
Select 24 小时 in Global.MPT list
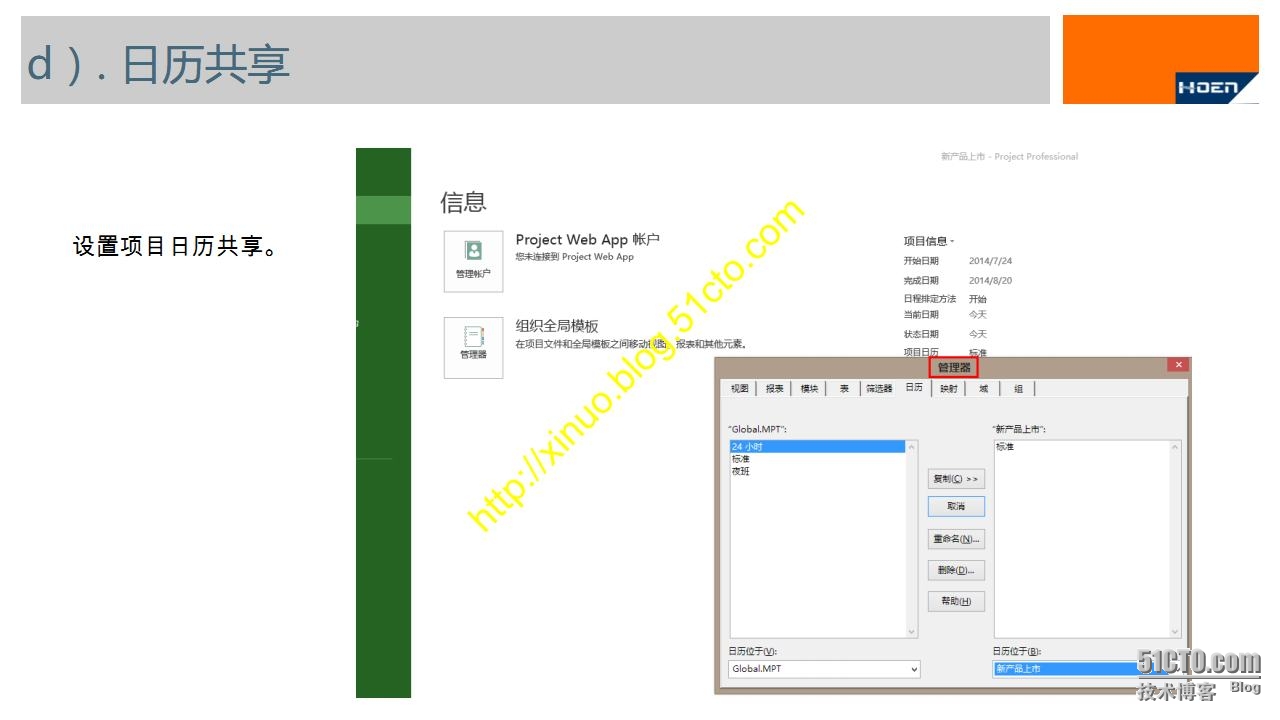point(817,447)
